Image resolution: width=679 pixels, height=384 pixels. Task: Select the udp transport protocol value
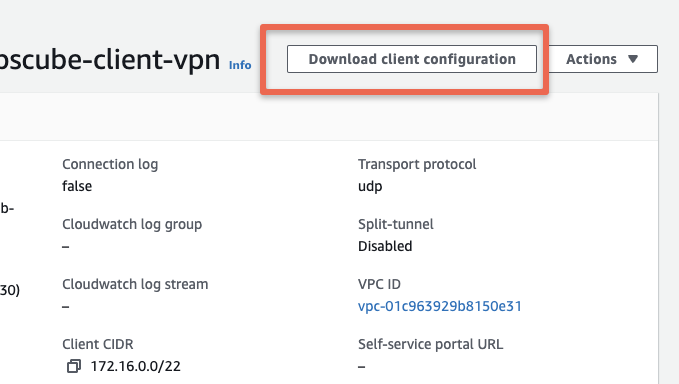(370, 187)
